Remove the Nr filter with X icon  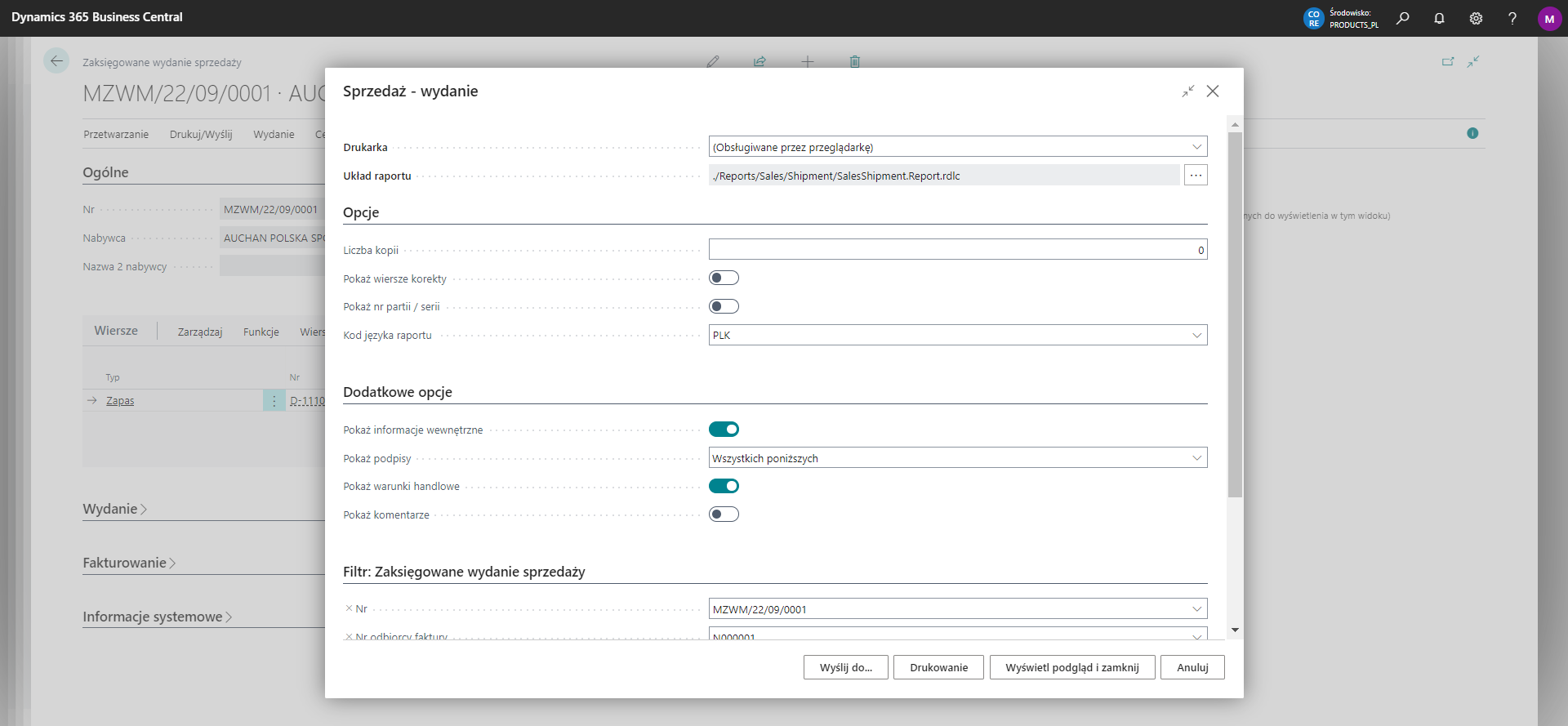pos(349,608)
